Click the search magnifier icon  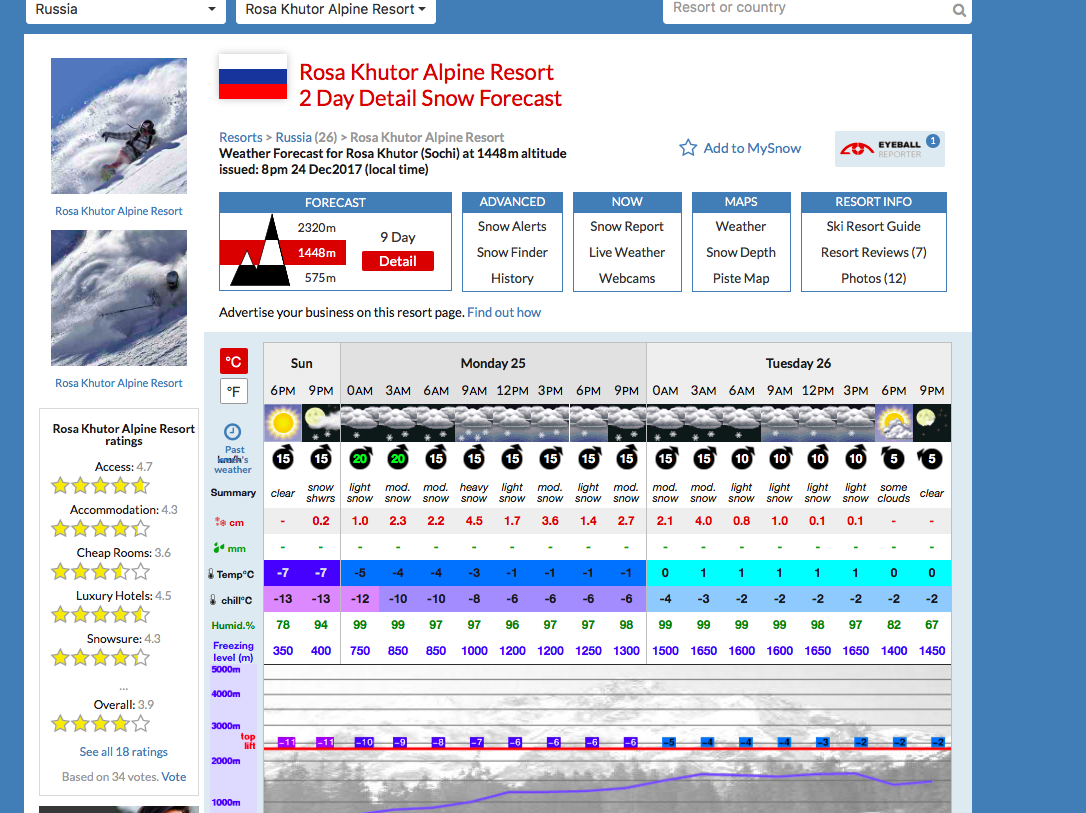(959, 10)
